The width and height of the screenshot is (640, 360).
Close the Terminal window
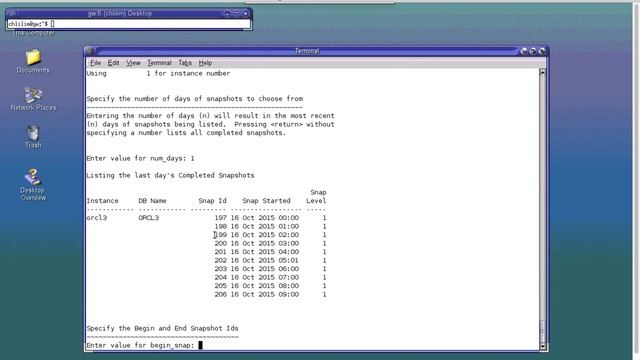tap(542, 51)
